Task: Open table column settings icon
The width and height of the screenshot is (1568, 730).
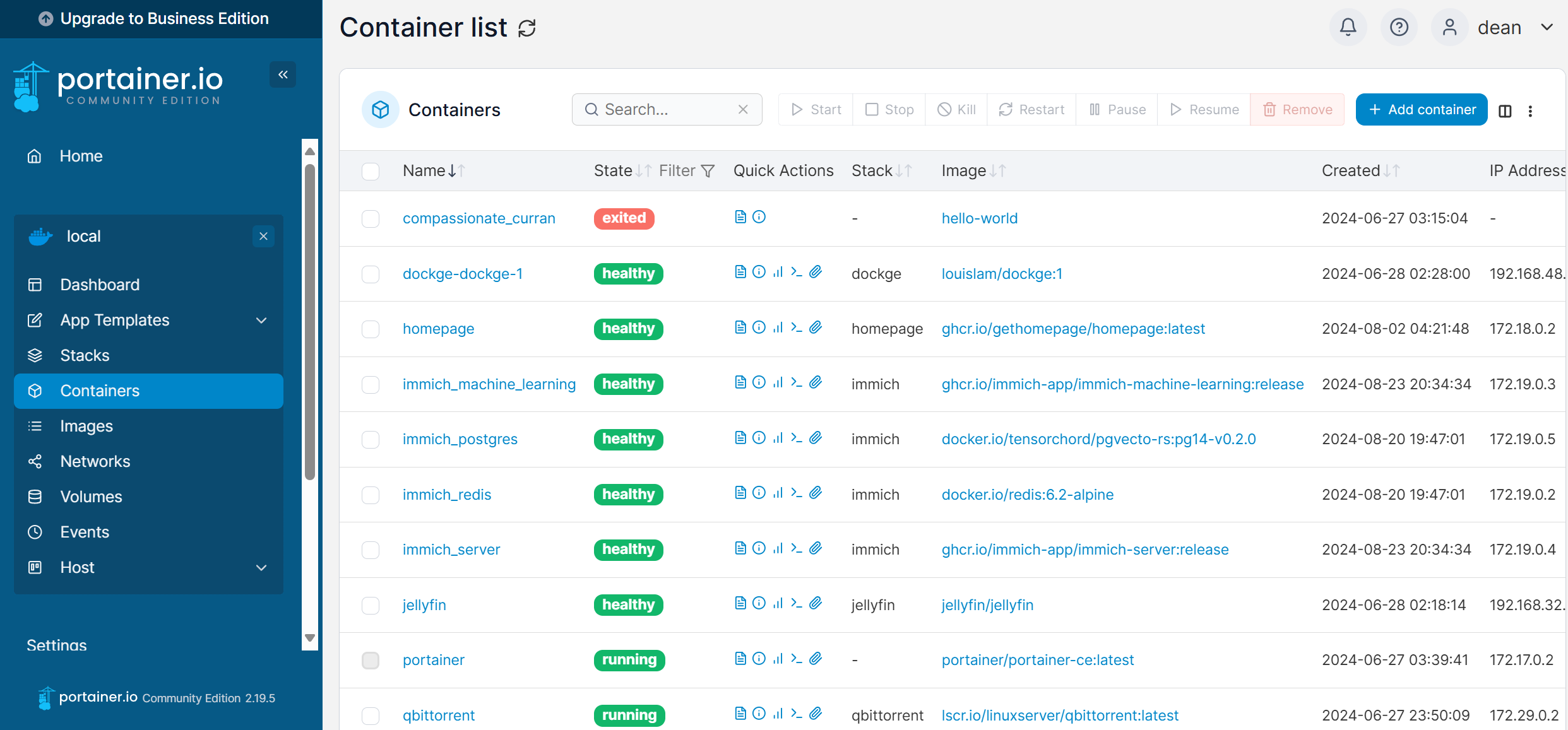Action: (1505, 110)
